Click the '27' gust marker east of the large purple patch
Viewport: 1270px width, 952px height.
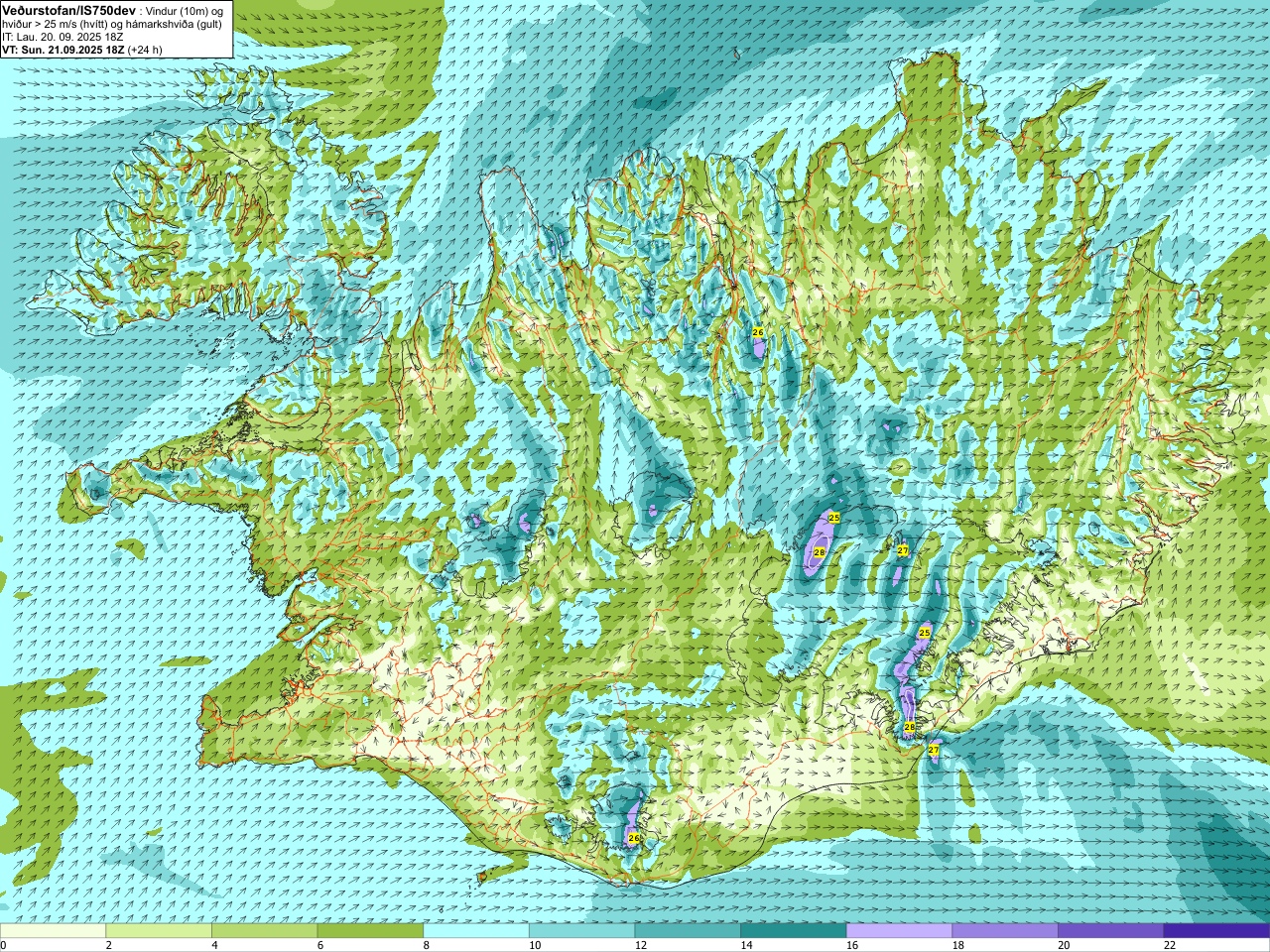coord(903,550)
